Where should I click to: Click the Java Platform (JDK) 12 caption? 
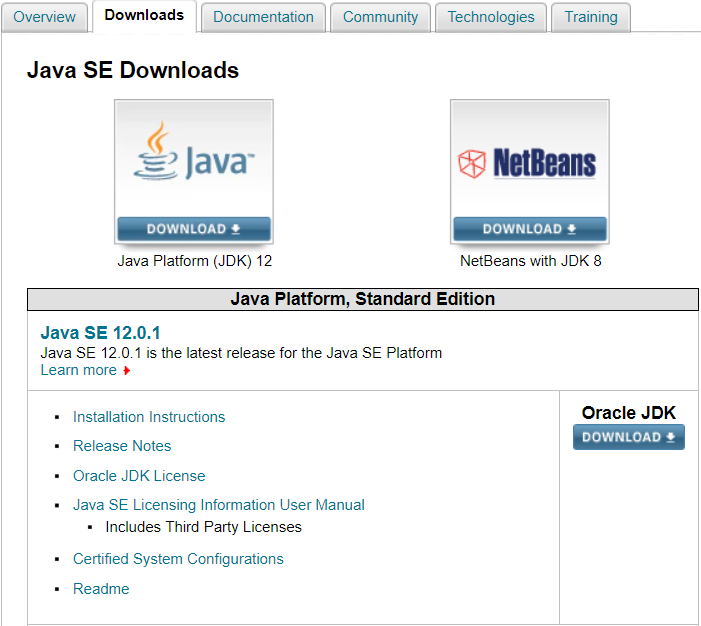coord(194,261)
